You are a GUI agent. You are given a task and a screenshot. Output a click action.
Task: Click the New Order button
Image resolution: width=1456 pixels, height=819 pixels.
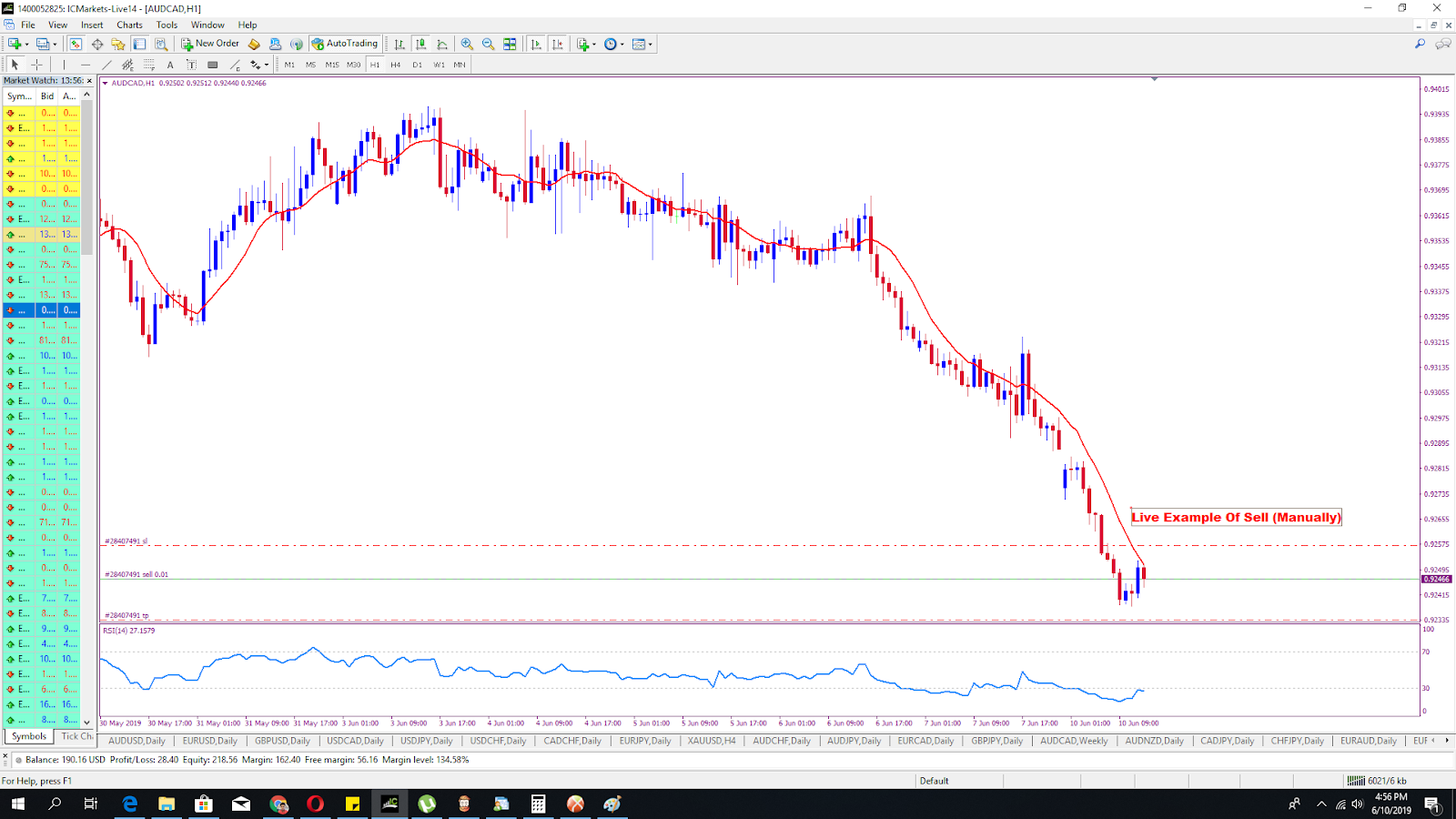coord(210,44)
